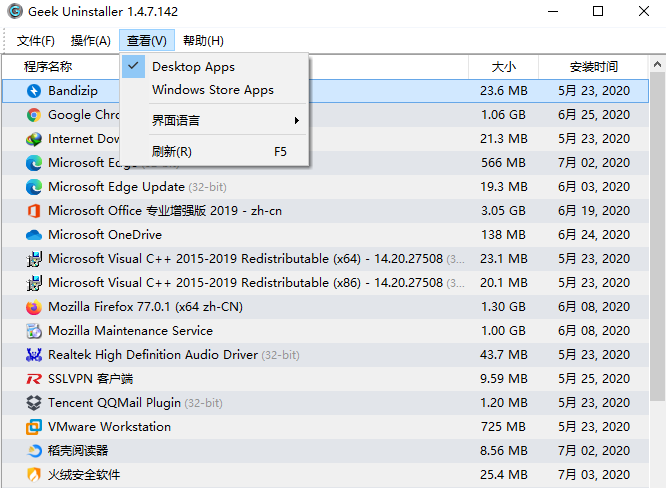The image size is (666, 488).
Task: Click the Visual C++ x86 installer icon
Action: click(x=34, y=283)
